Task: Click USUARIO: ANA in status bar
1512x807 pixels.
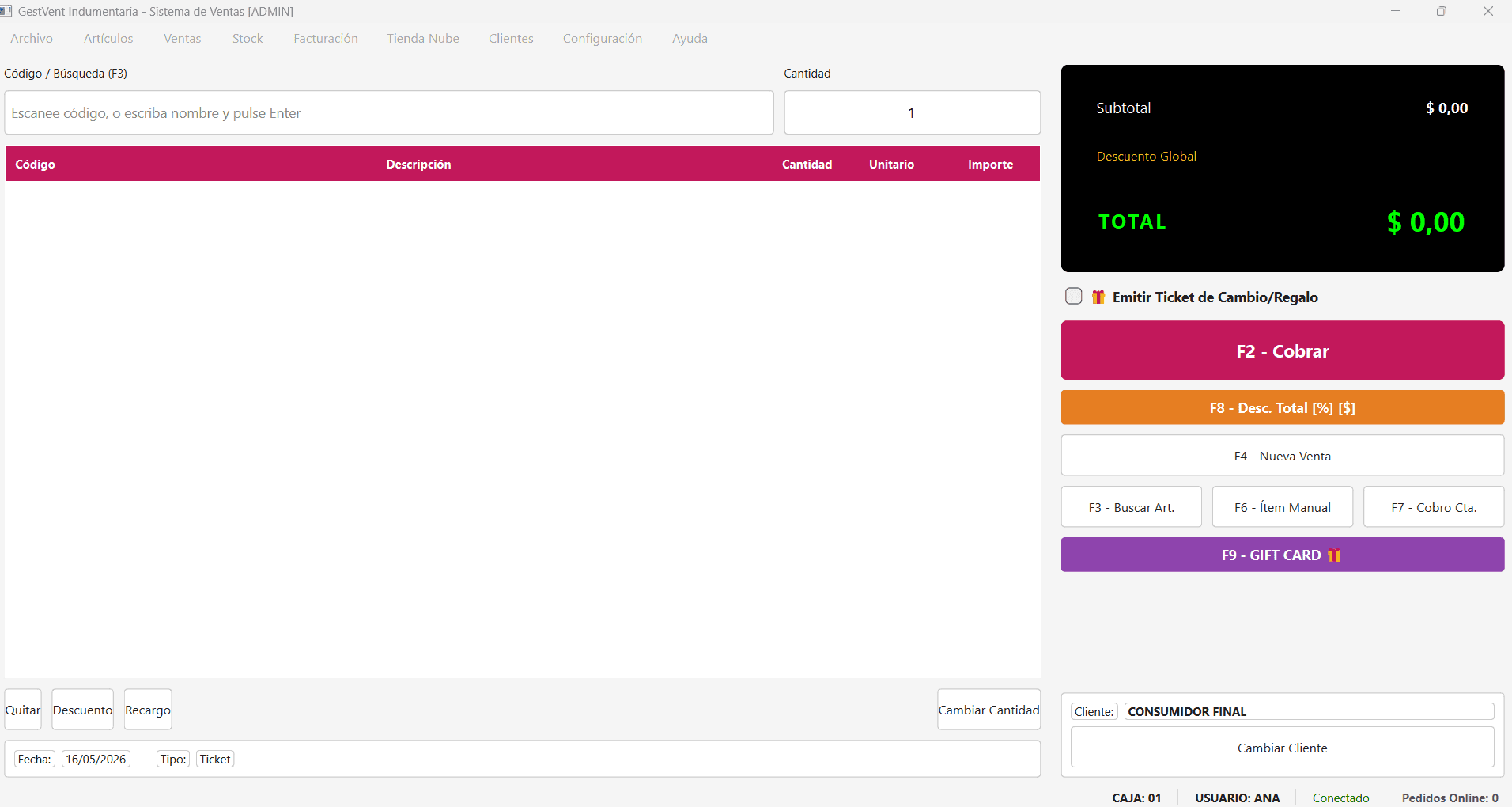Action: [1238, 798]
